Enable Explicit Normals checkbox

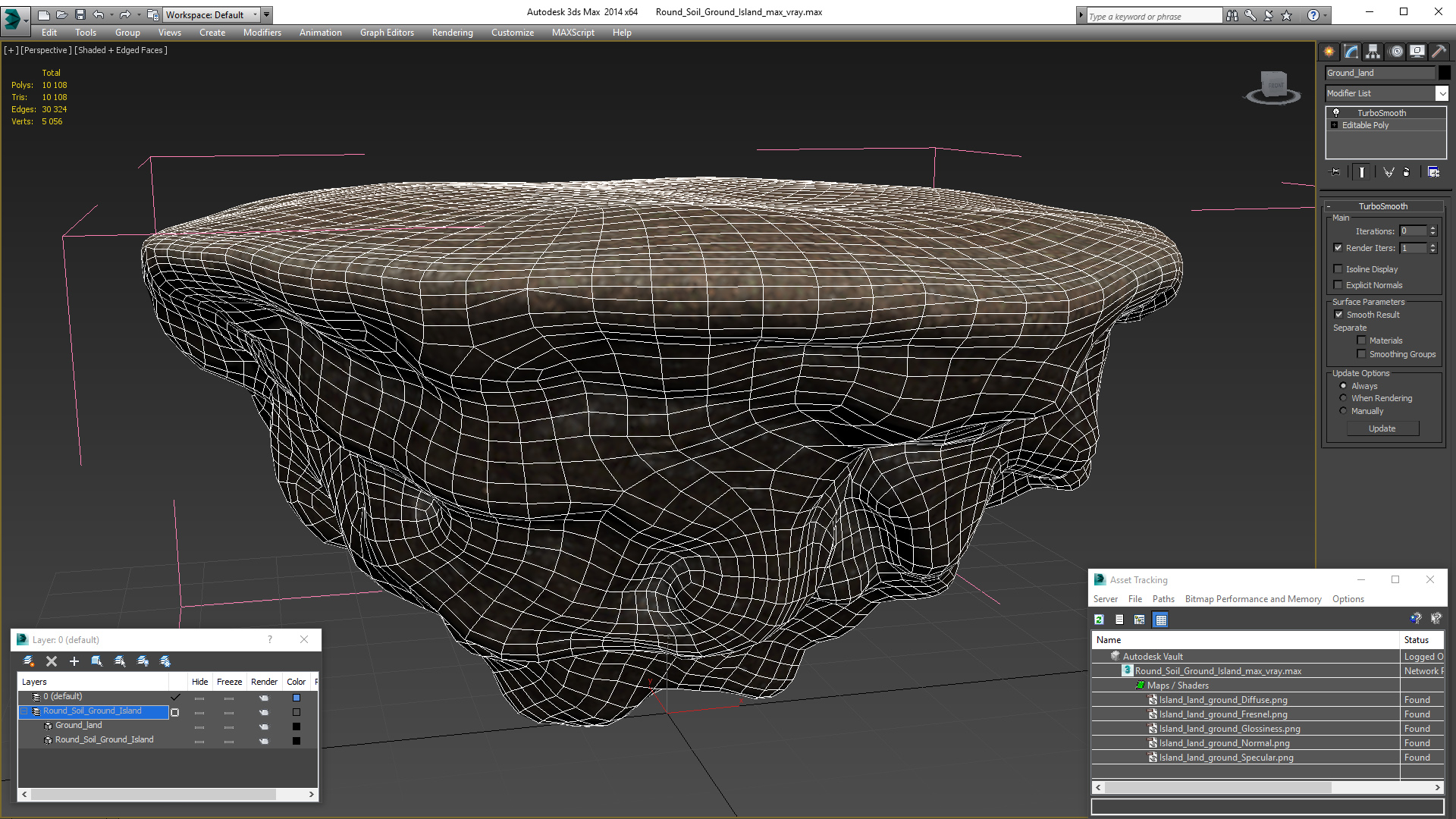coord(1338,285)
